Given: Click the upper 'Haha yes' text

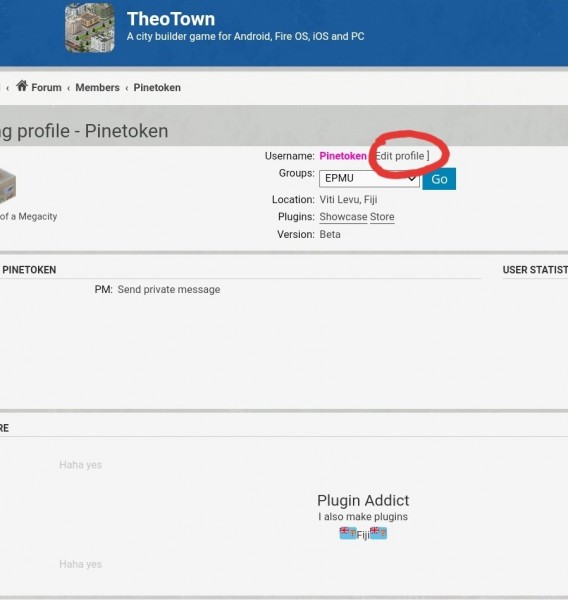Looking at the screenshot, I should click(80, 465).
